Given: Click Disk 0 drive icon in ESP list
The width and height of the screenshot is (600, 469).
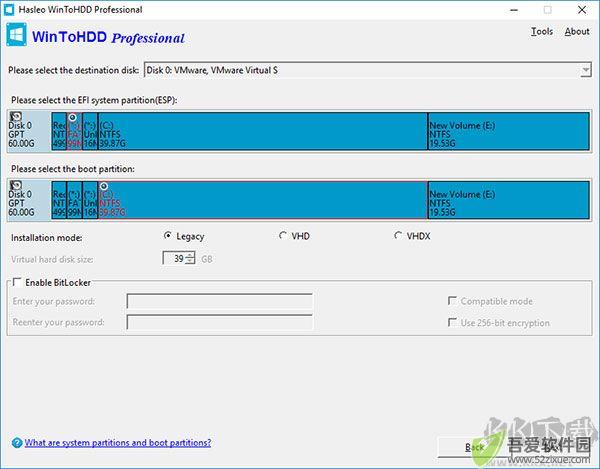Looking at the screenshot, I should (16, 116).
